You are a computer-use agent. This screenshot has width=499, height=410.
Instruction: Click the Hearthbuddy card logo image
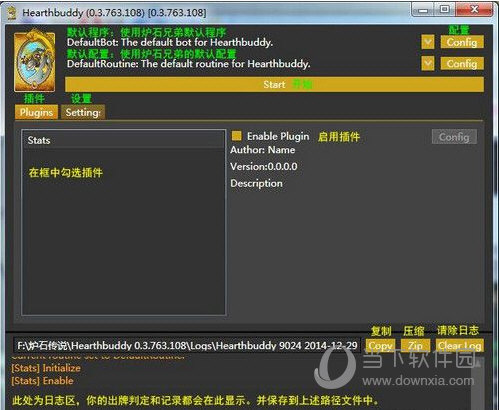[x=35, y=61]
